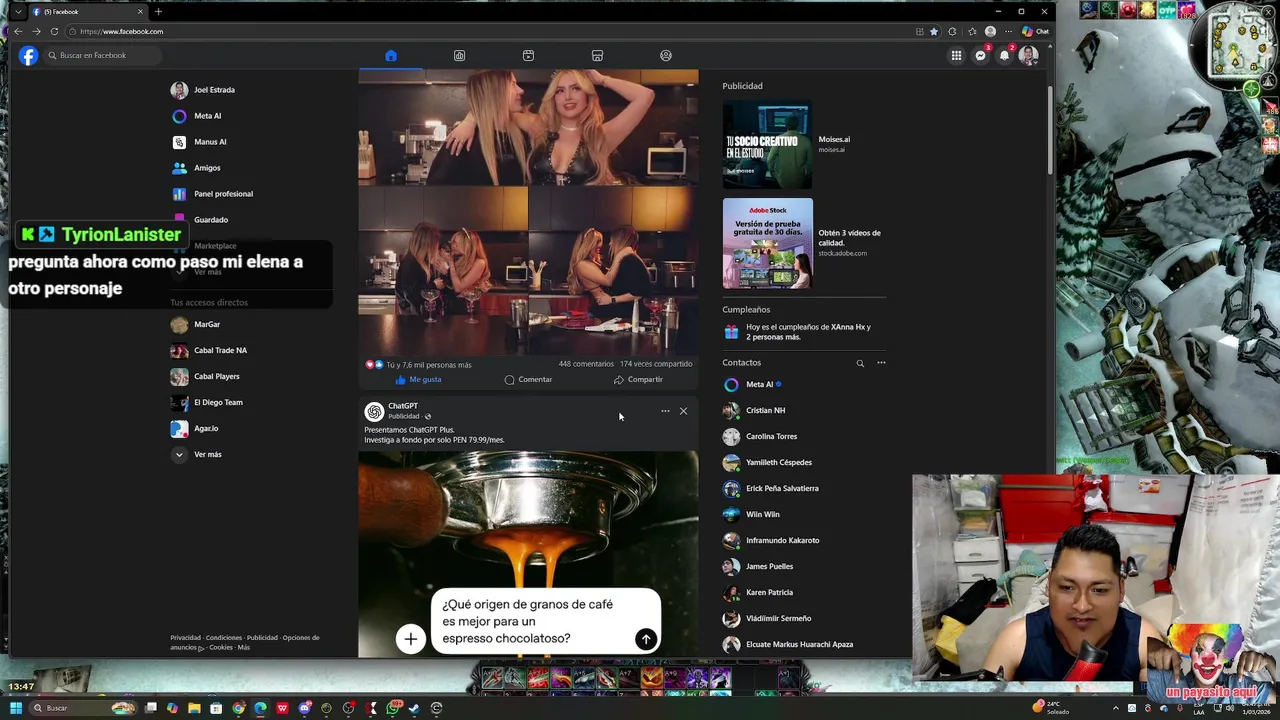Select the Home tab icon in Facebook header

coord(391,56)
